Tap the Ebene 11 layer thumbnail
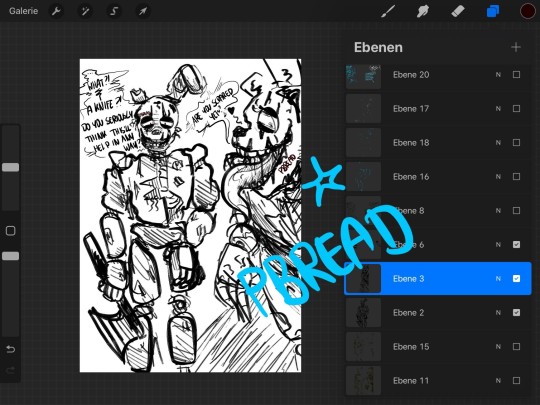The height and width of the screenshot is (405, 540). click(x=363, y=381)
